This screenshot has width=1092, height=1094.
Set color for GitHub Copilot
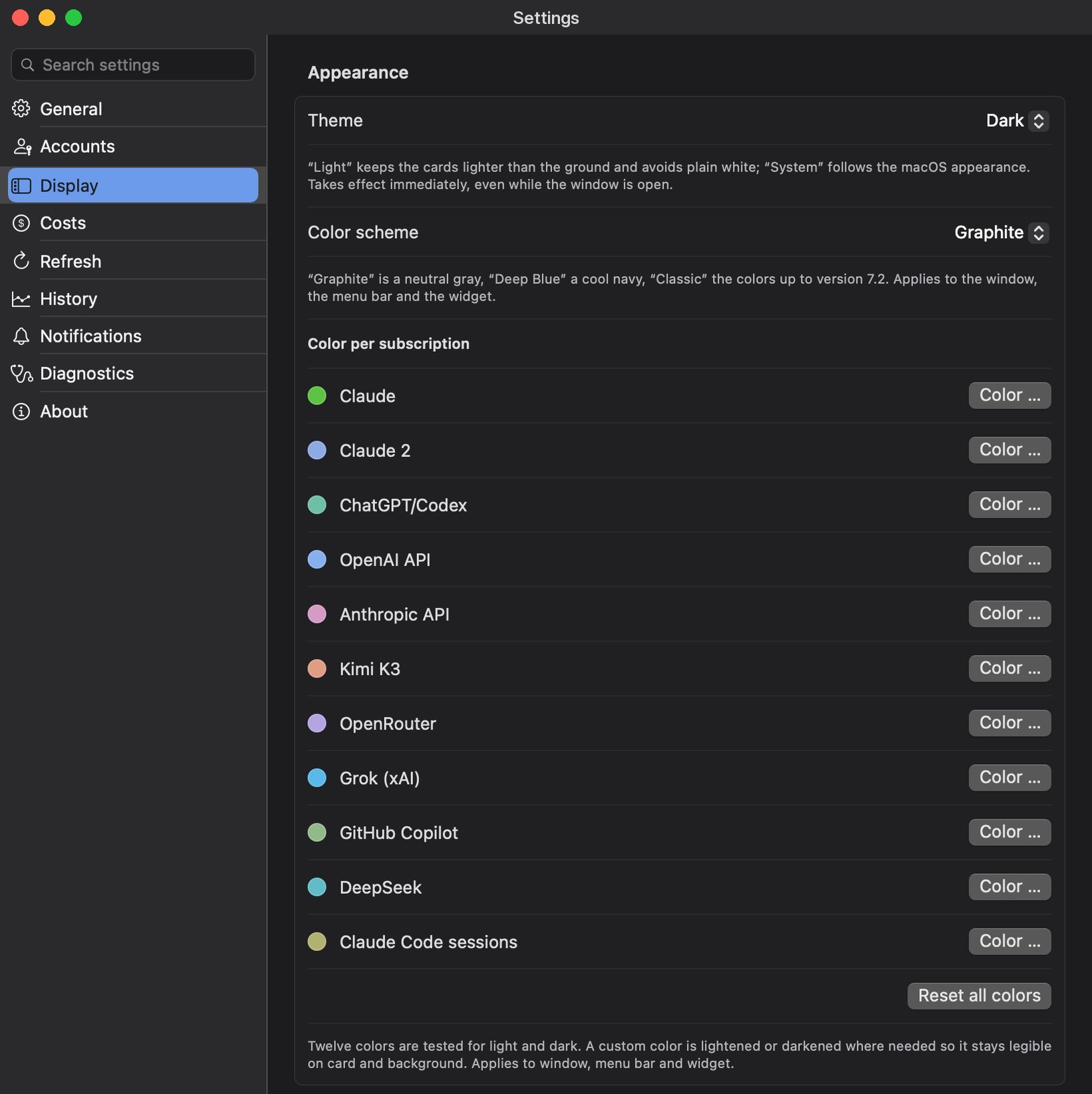click(1010, 831)
